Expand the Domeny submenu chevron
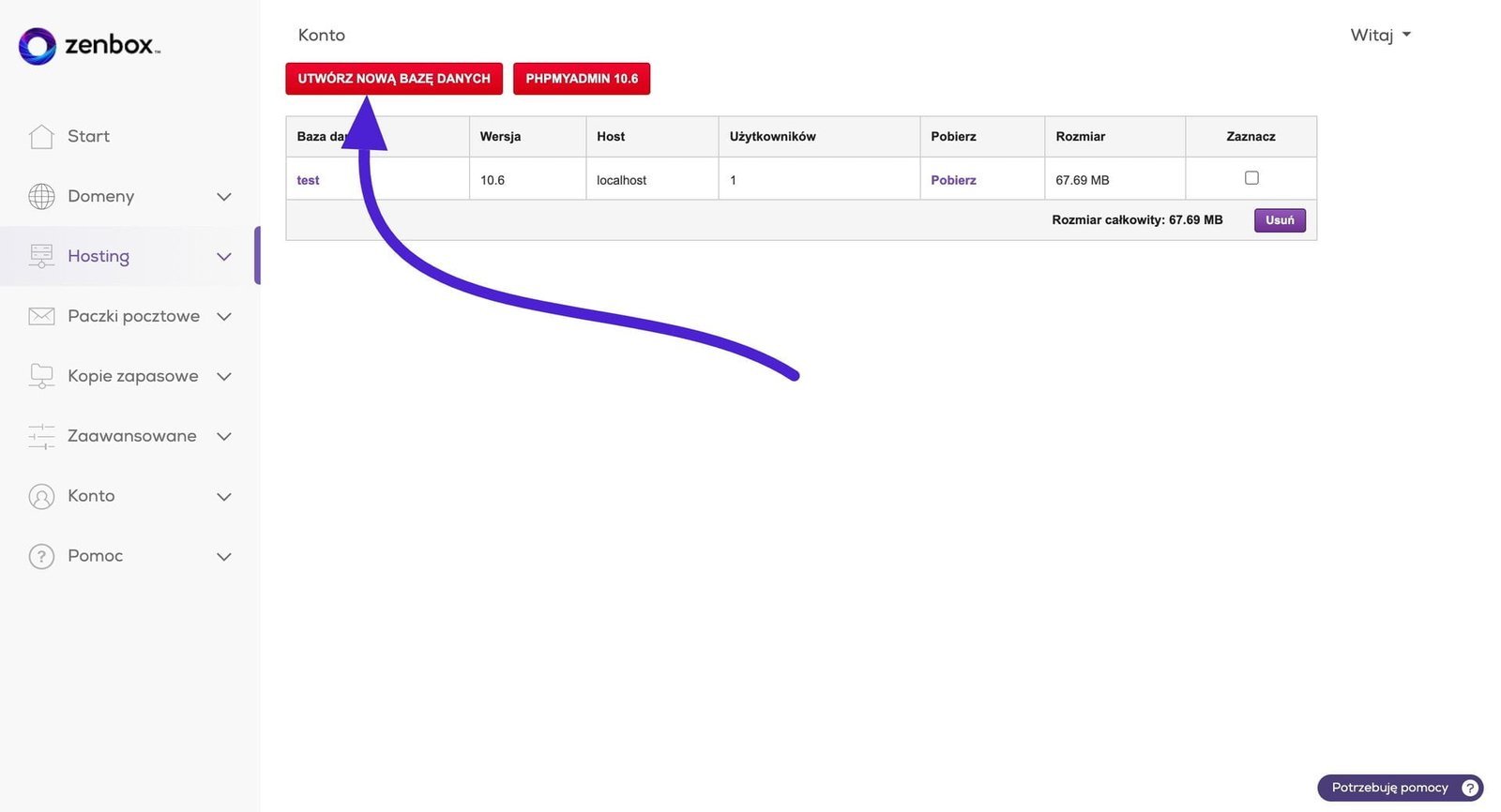1501x812 pixels. [224, 197]
